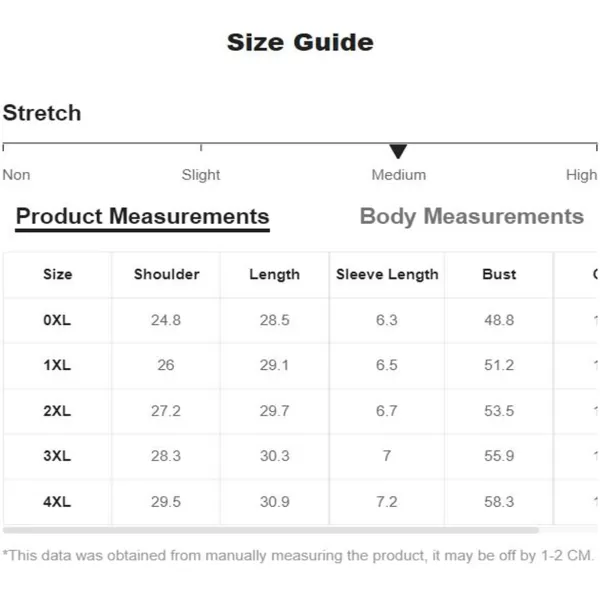
Task: Click the Slight stretch label
Action: point(201,175)
